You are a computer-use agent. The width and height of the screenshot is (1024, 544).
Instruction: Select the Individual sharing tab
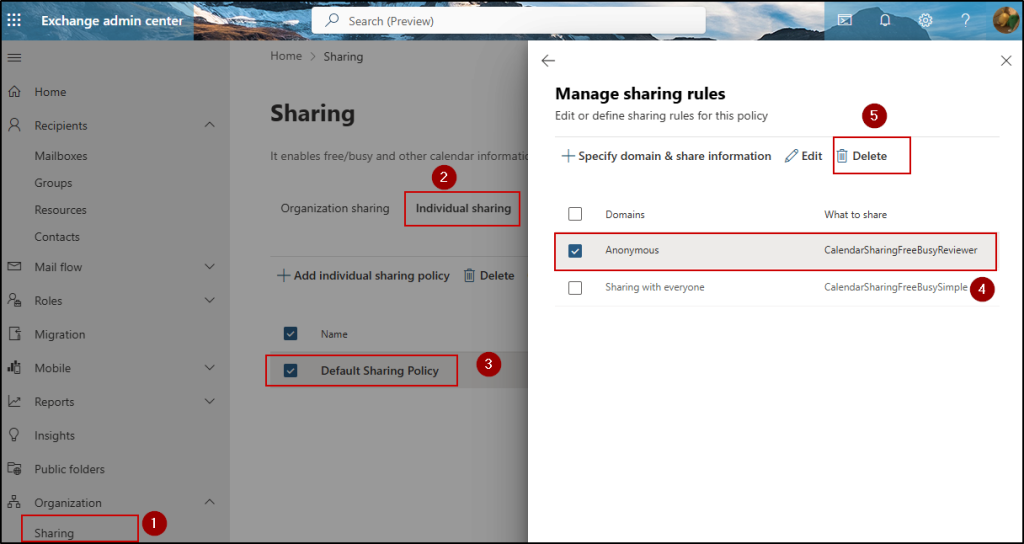pos(463,209)
